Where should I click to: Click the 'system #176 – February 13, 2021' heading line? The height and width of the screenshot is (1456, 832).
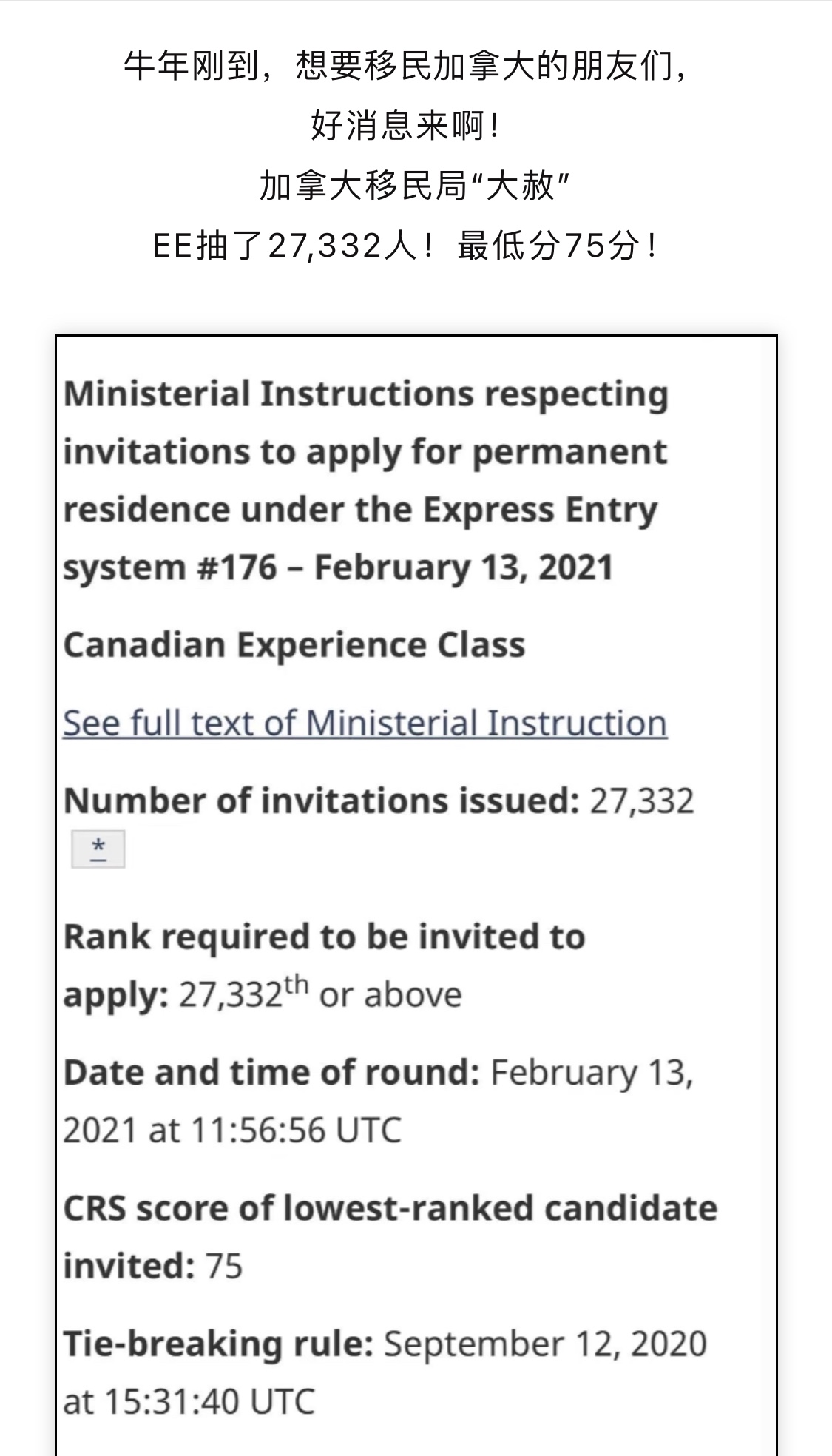click(x=338, y=567)
